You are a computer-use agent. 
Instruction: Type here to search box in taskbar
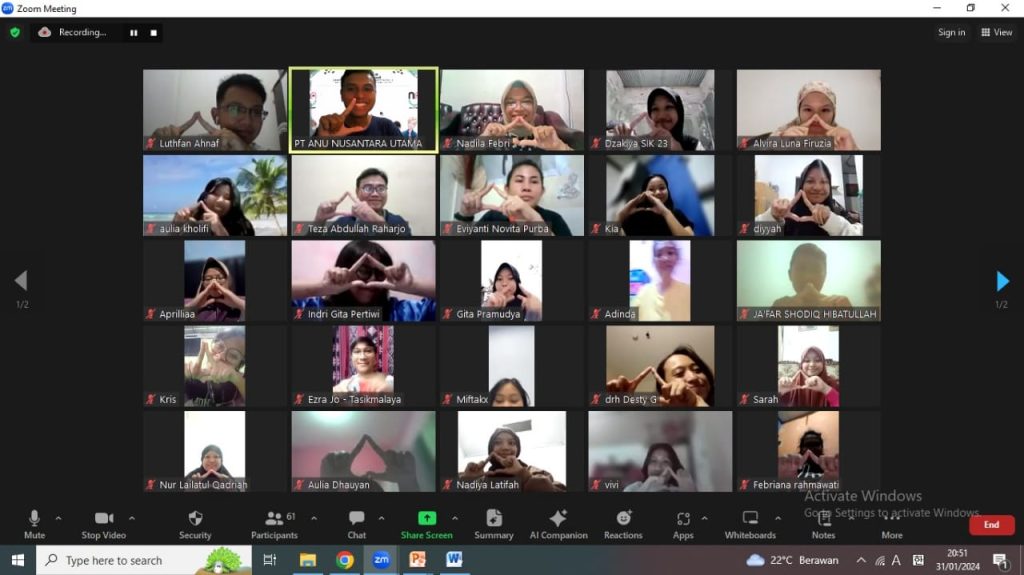tap(144, 560)
